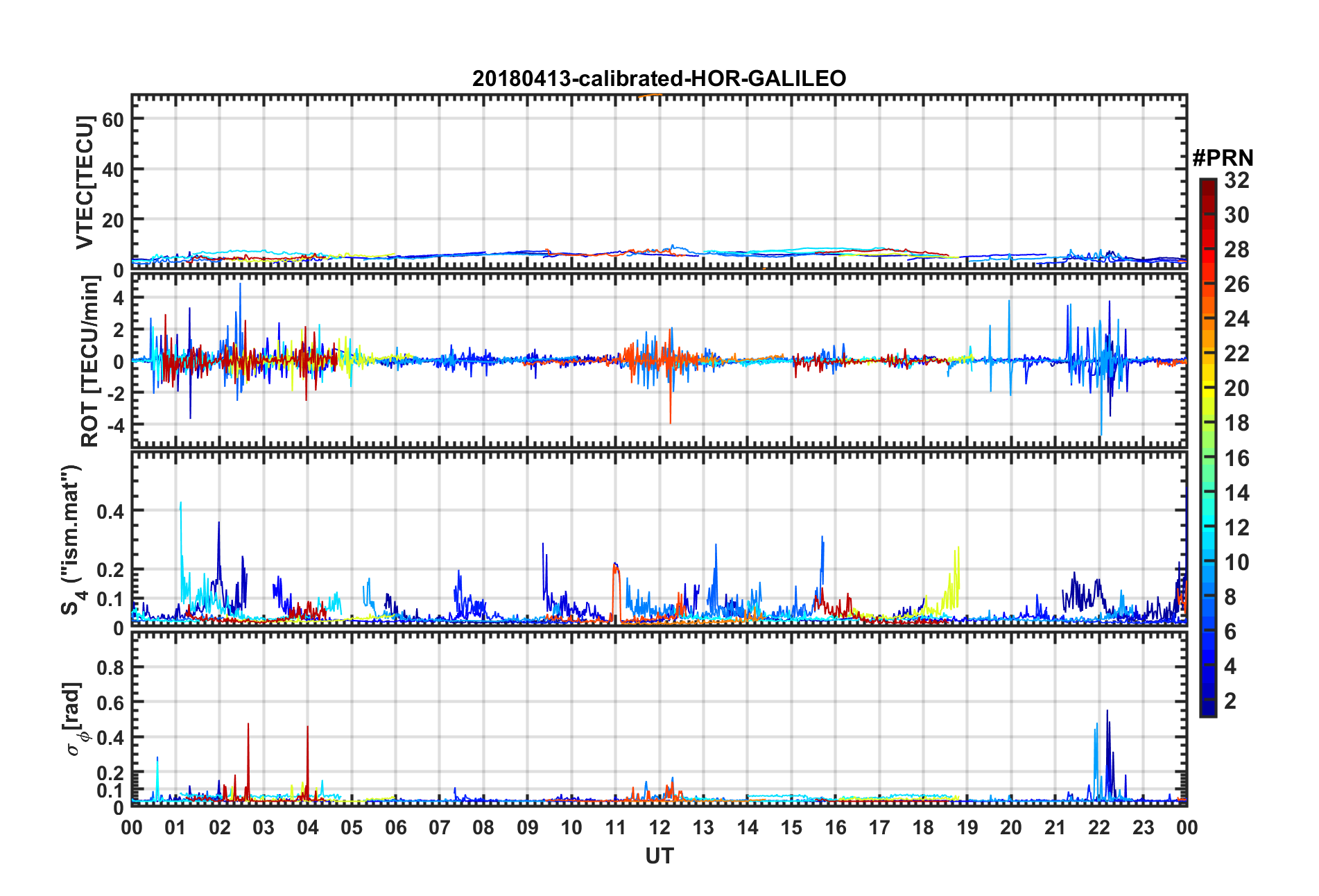This screenshot has width=1319, height=896.
Task: Pick dark red at colorbar value 32
Action: click(x=1207, y=183)
